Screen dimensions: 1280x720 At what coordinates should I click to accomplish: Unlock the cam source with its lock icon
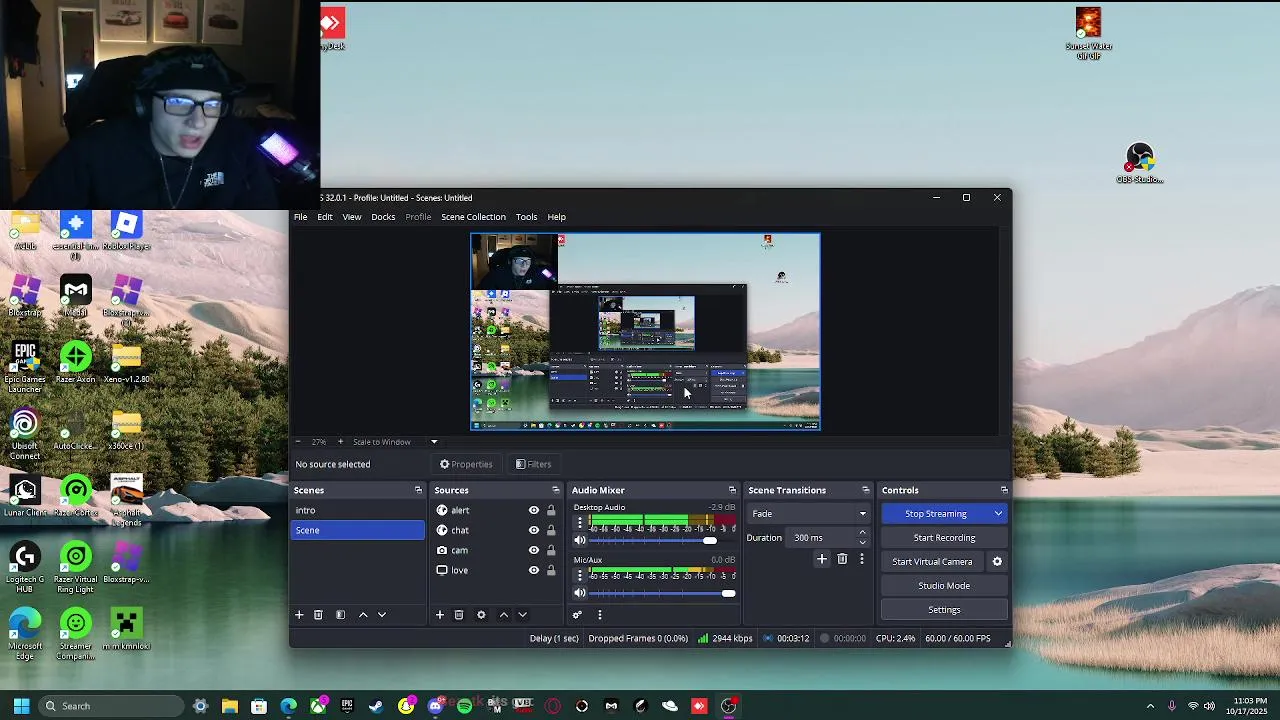click(551, 550)
